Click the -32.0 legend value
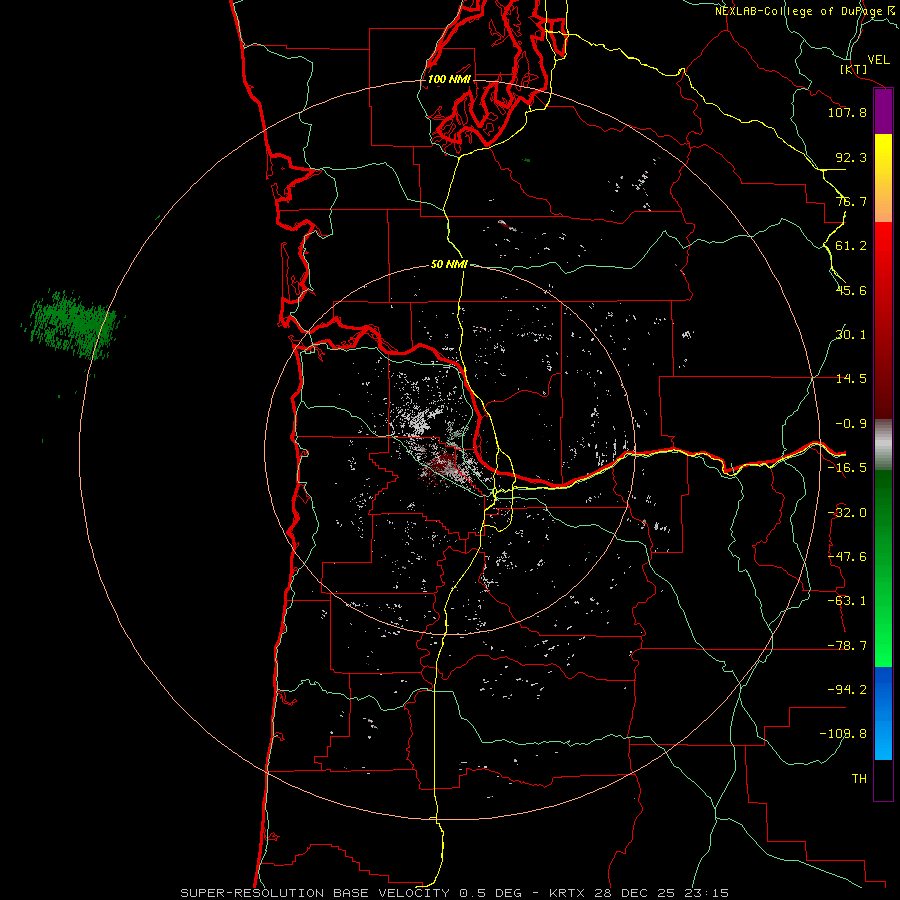 (x=847, y=513)
